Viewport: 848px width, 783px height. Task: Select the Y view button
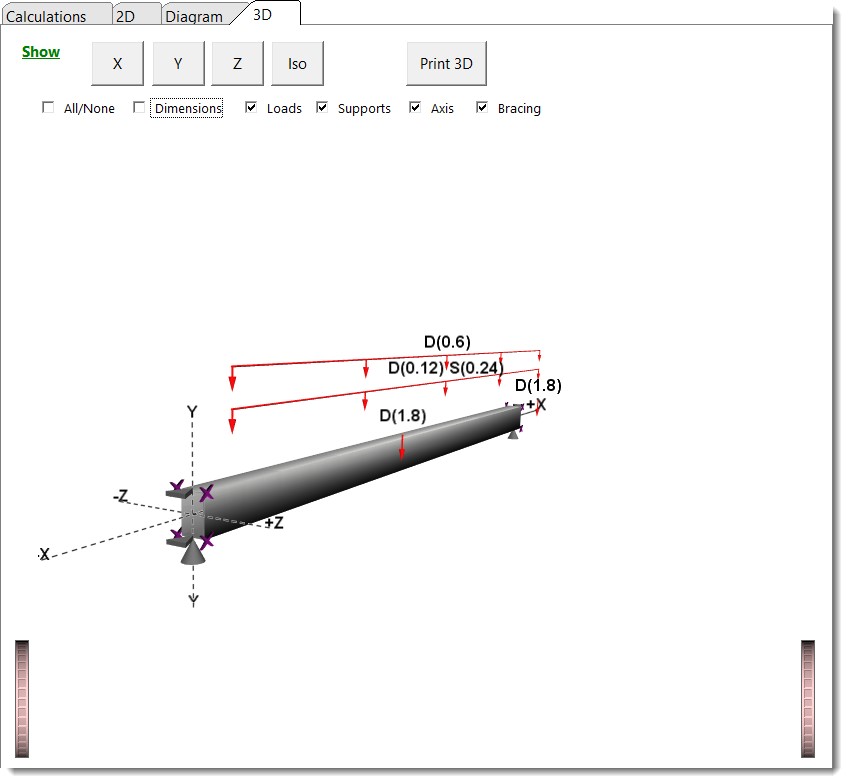point(177,63)
